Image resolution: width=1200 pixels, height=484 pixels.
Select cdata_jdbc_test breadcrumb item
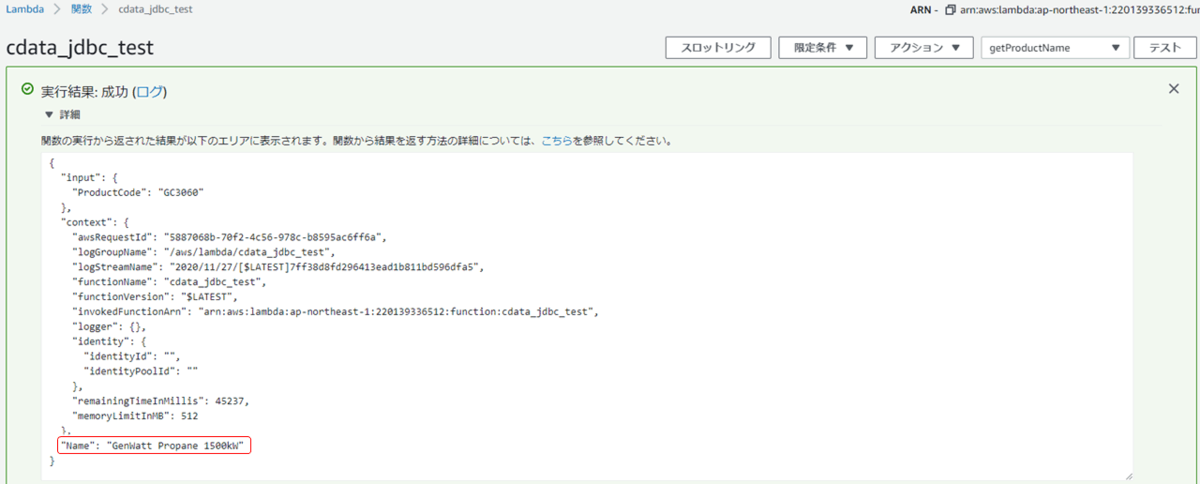[x=156, y=9]
